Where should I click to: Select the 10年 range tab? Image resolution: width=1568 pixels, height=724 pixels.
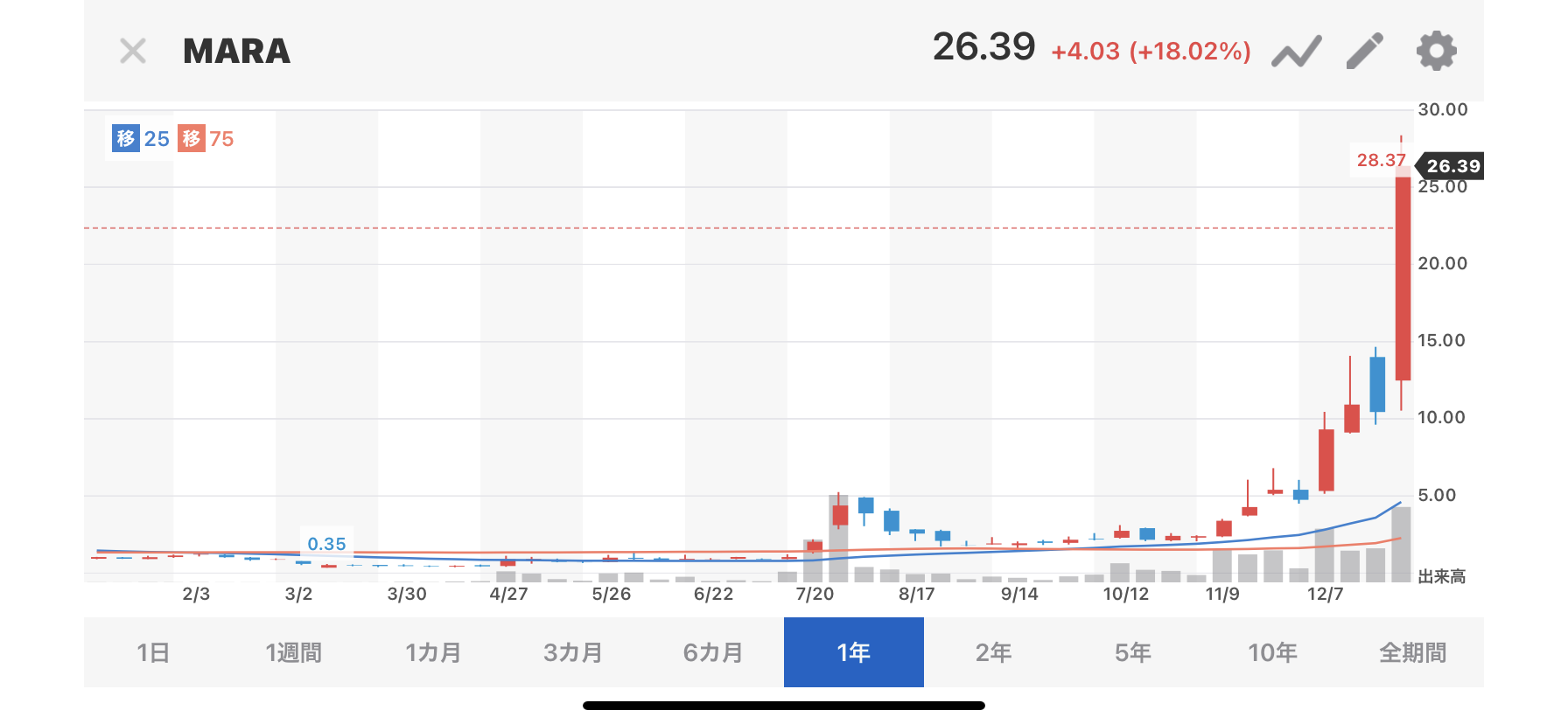pos(1273,652)
